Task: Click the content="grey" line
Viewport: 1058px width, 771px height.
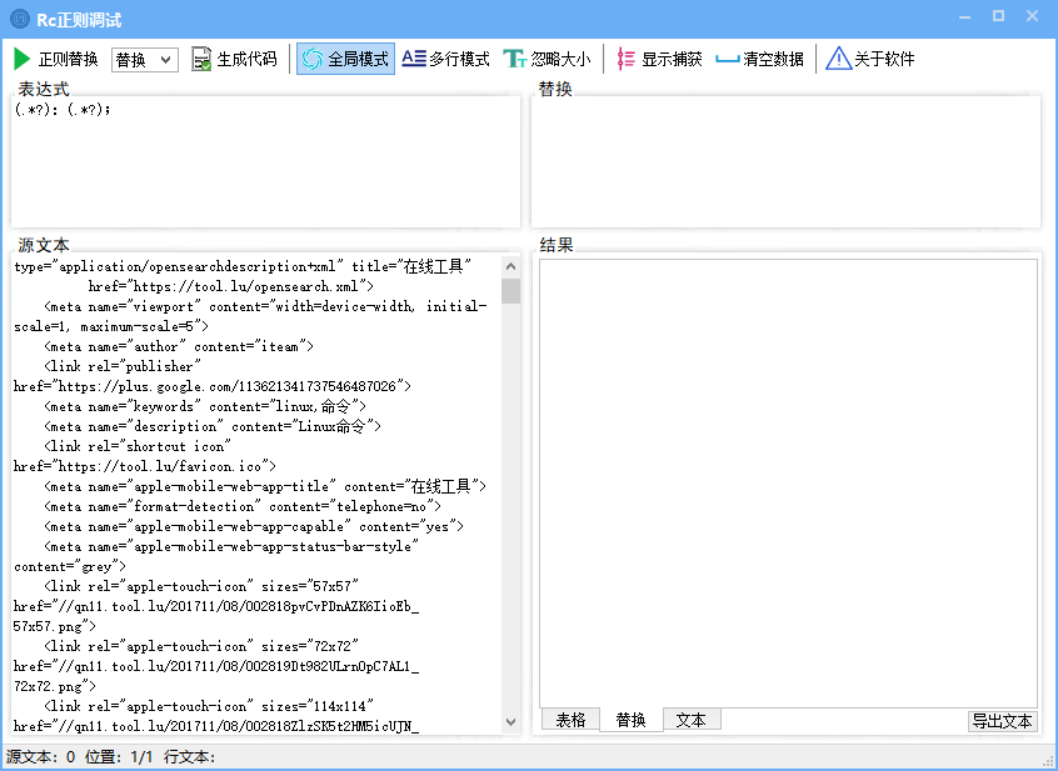Action: [69, 567]
